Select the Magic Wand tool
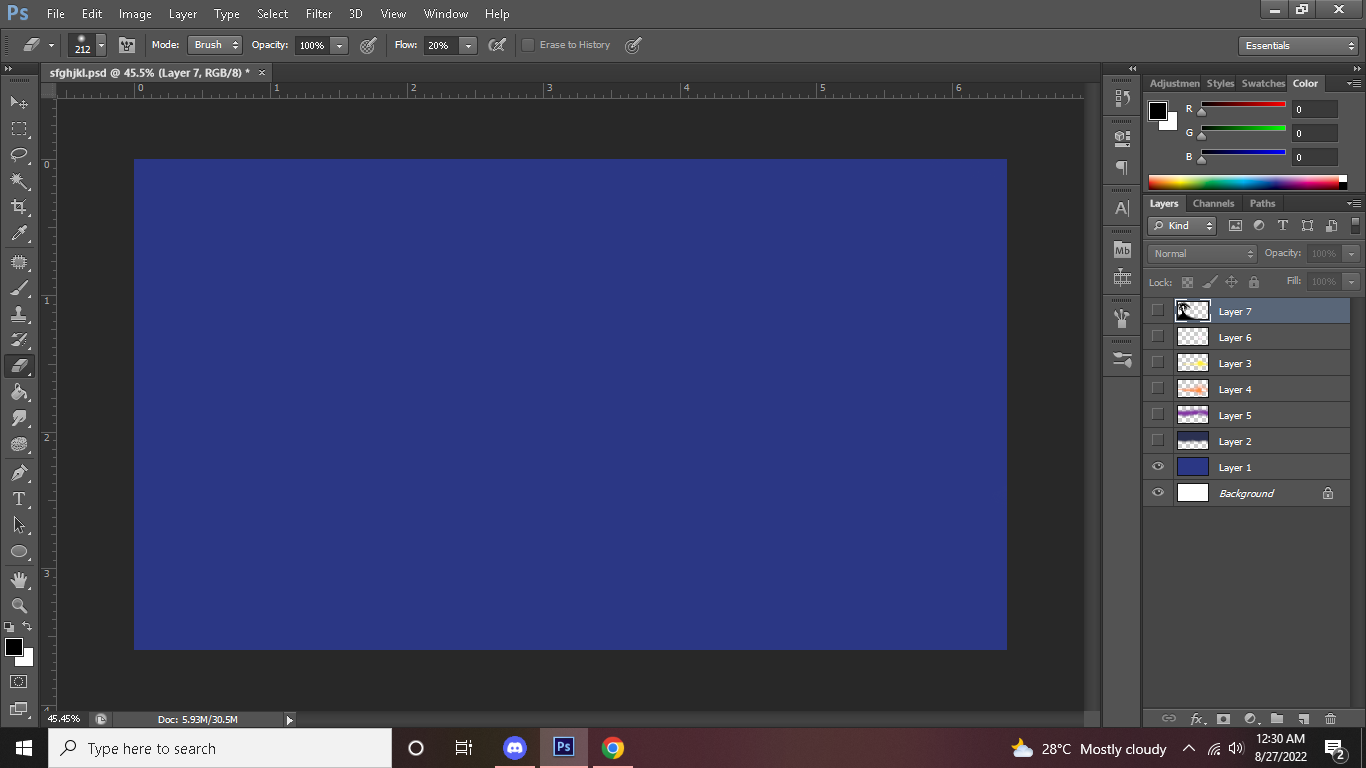The image size is (1366, 768). 19,181
